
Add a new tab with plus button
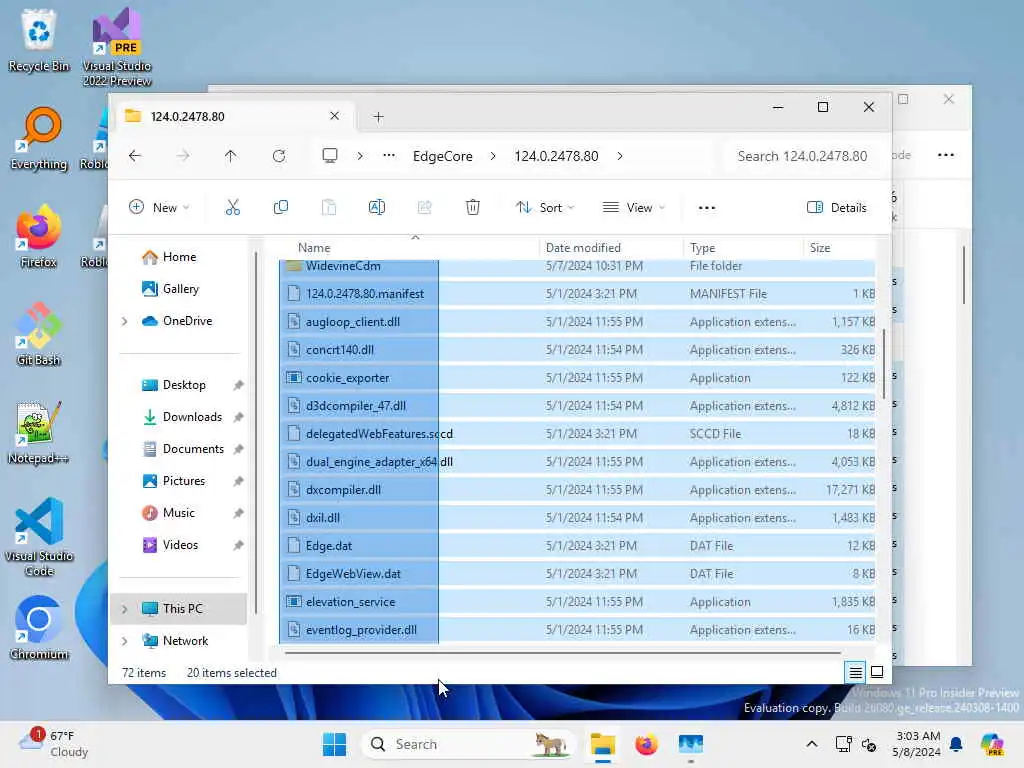click(x=378, y=117)
